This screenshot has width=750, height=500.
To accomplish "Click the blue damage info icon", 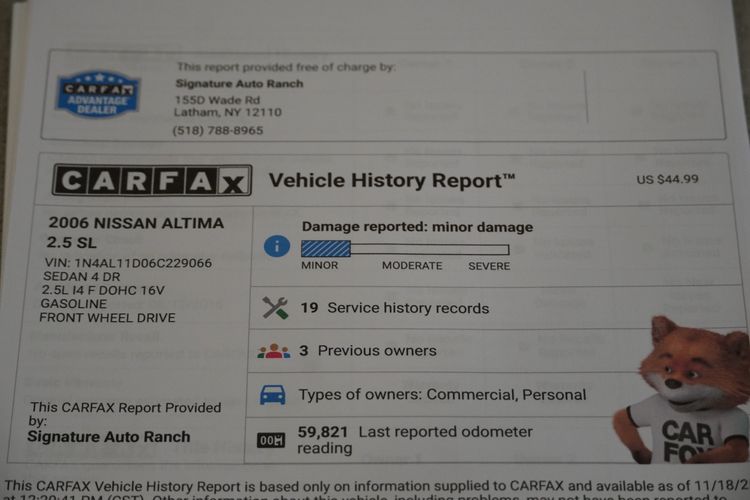I will pos(276,247).
